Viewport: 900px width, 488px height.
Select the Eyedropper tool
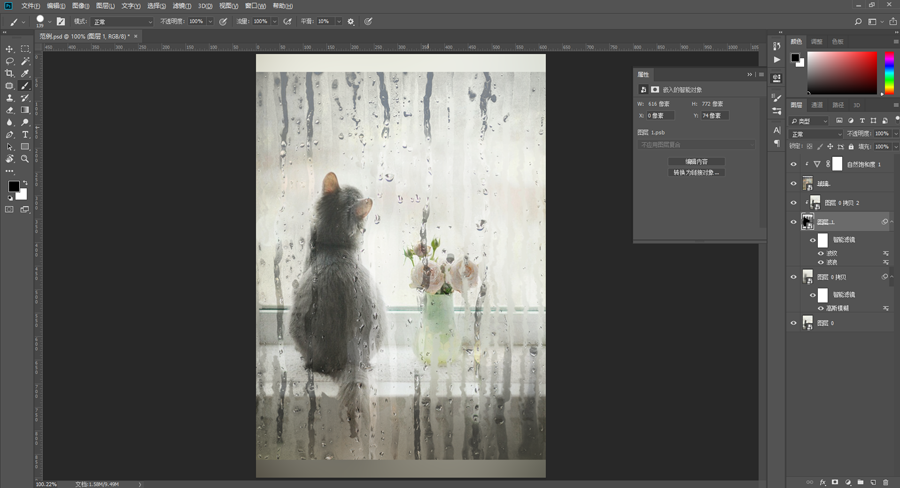click(x=25, y=74)
